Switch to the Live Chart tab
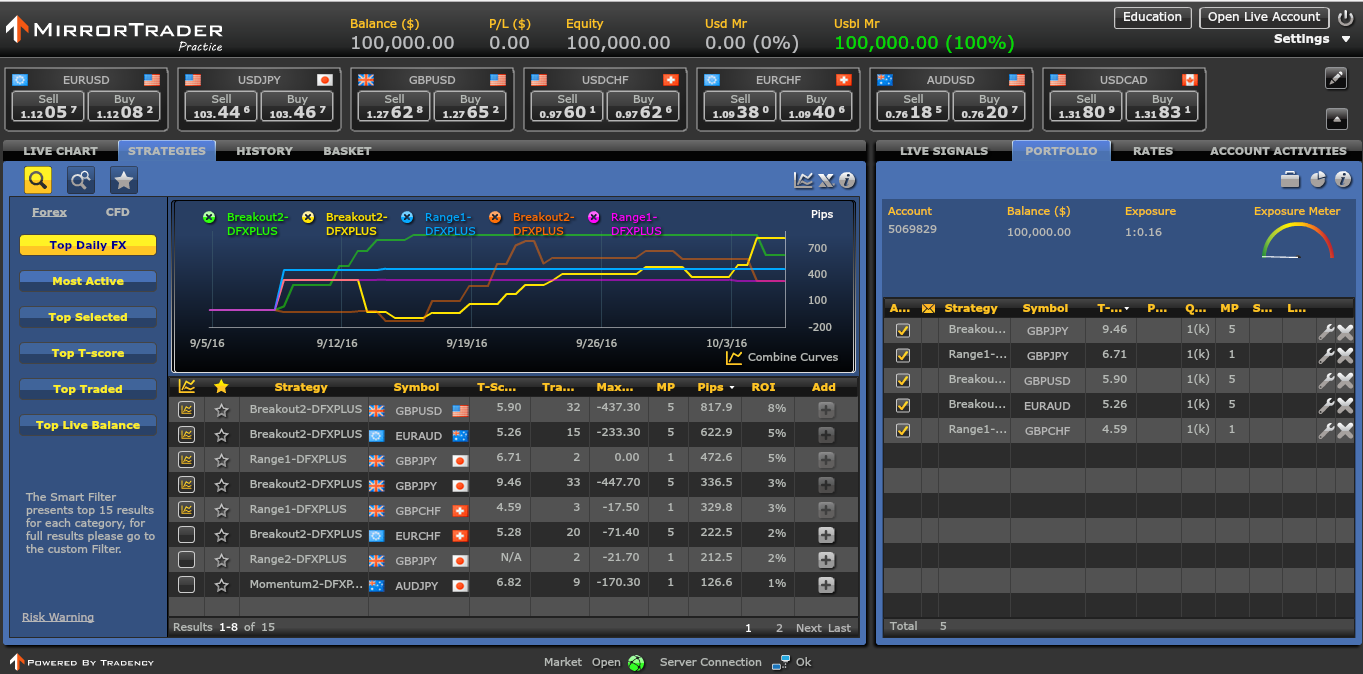Viewport: 1363px width, 674px height. click(60, 151)
